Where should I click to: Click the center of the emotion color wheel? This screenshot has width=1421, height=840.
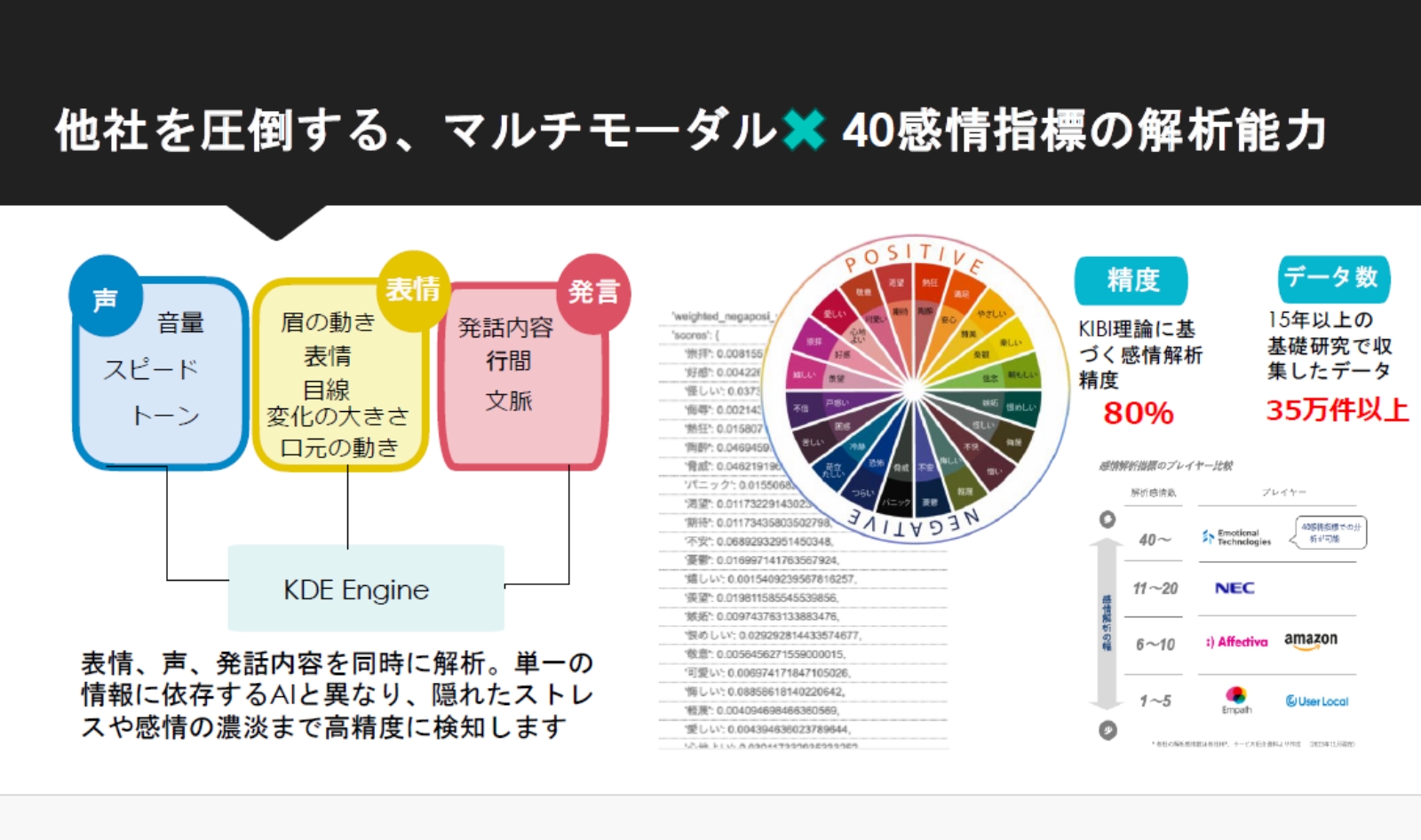[x=914, y=391]
